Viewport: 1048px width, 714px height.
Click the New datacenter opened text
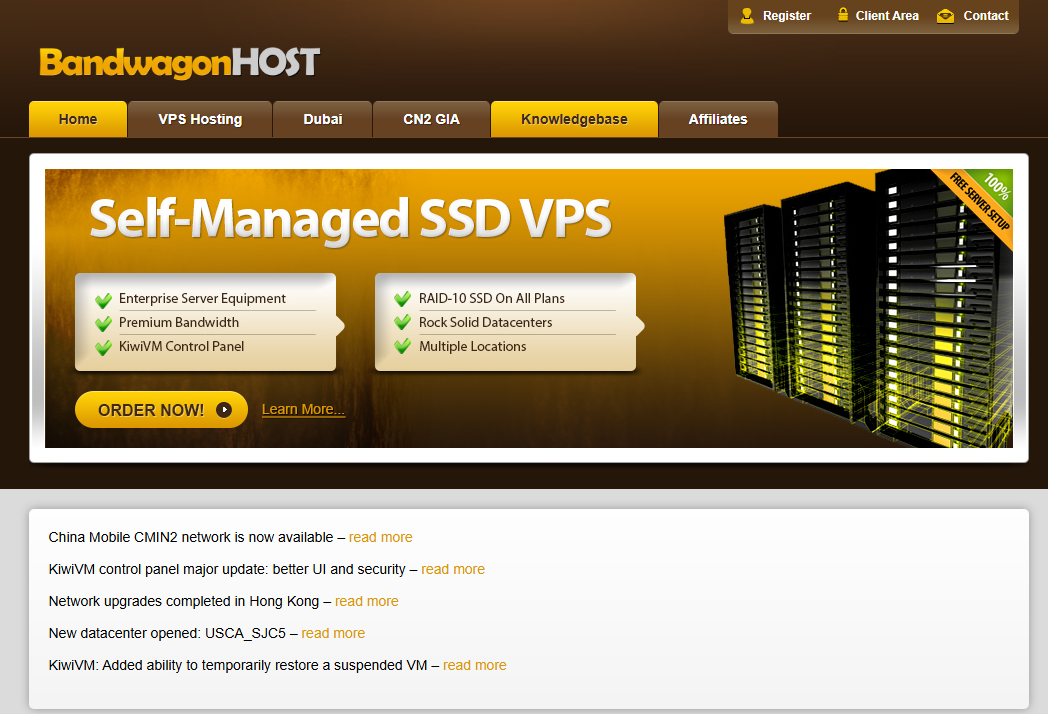(x=167, y=634)
